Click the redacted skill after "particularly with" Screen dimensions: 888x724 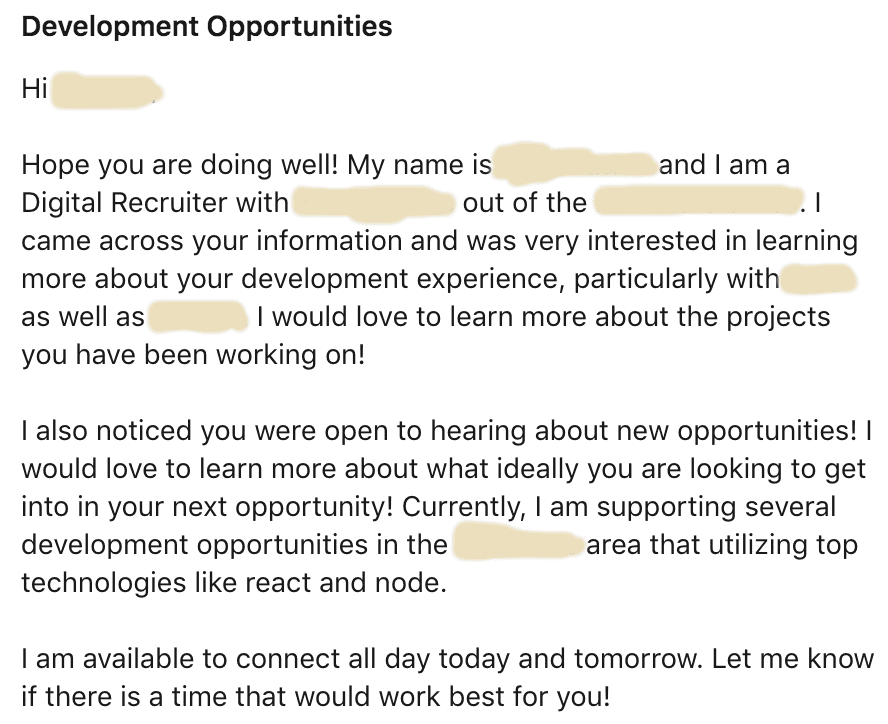pyautogui.click(x=818, y=279)
